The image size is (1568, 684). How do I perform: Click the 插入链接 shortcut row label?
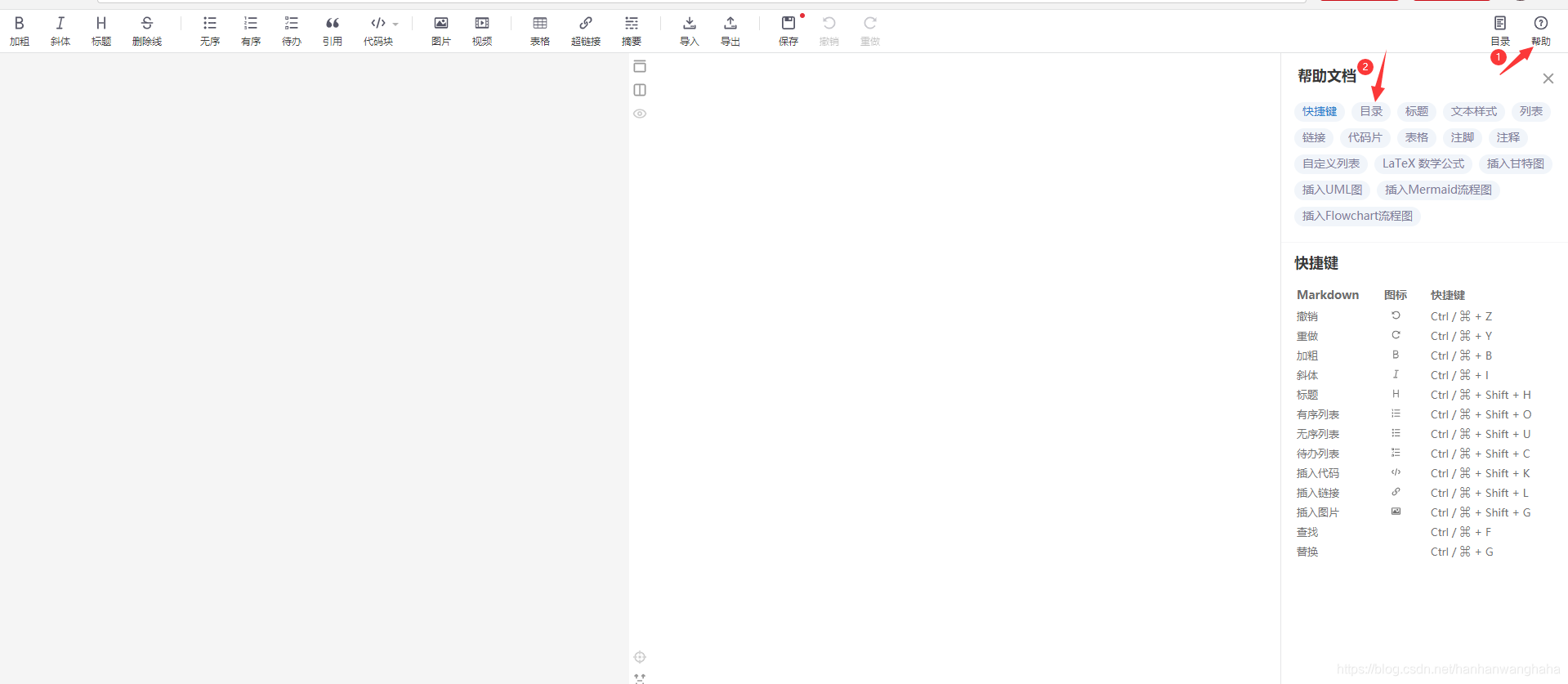click(x=1318, y=493)
